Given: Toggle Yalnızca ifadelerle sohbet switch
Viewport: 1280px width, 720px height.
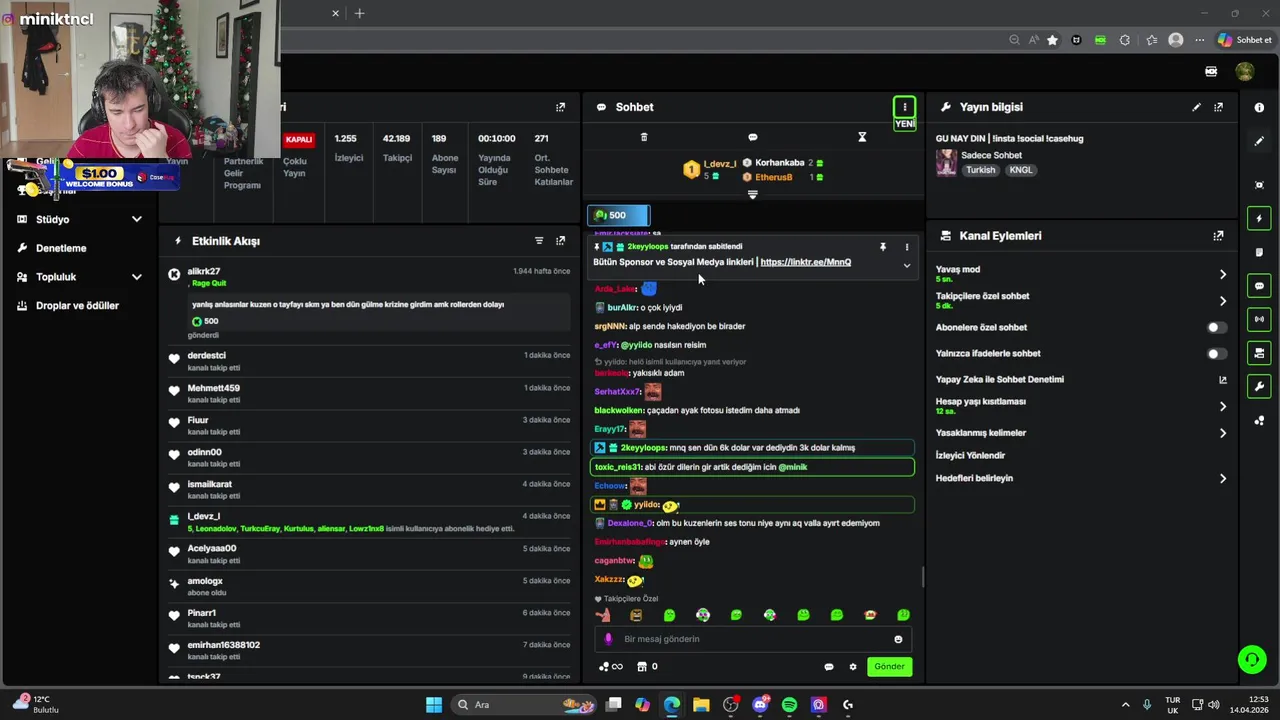Looking at the screenshot, I should tap(1216, 353).
